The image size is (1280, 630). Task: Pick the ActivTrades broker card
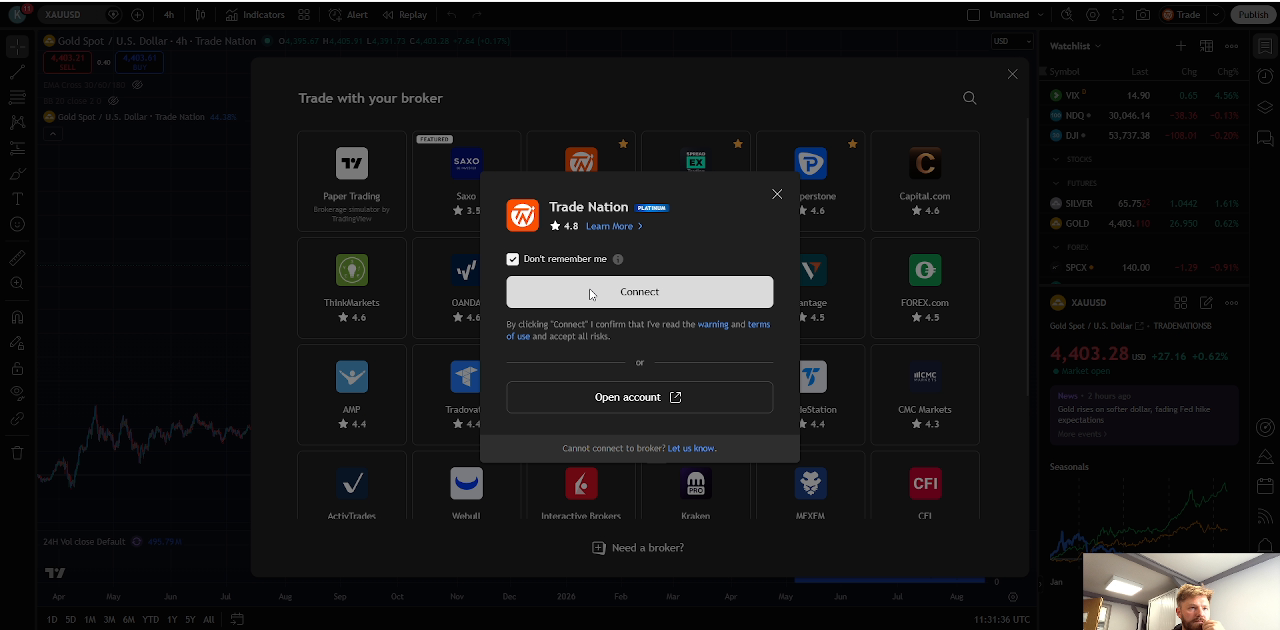point(352,486)
